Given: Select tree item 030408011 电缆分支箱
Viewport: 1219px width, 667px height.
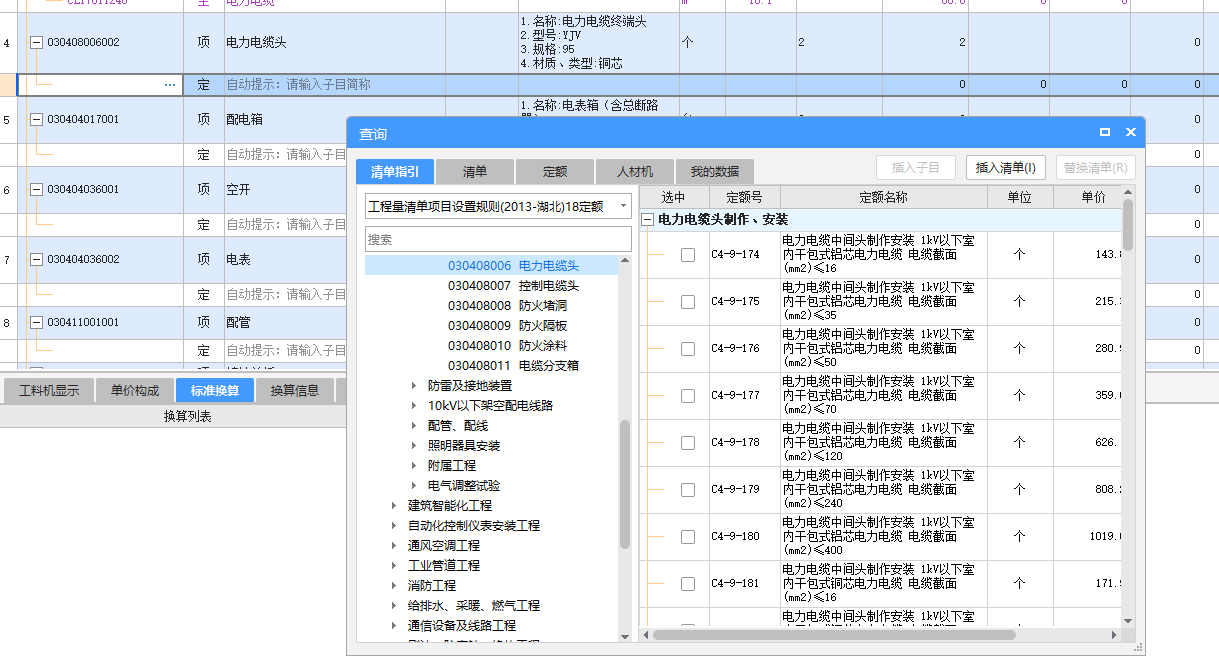Looking at the screenshot, I should click(513, 366).
